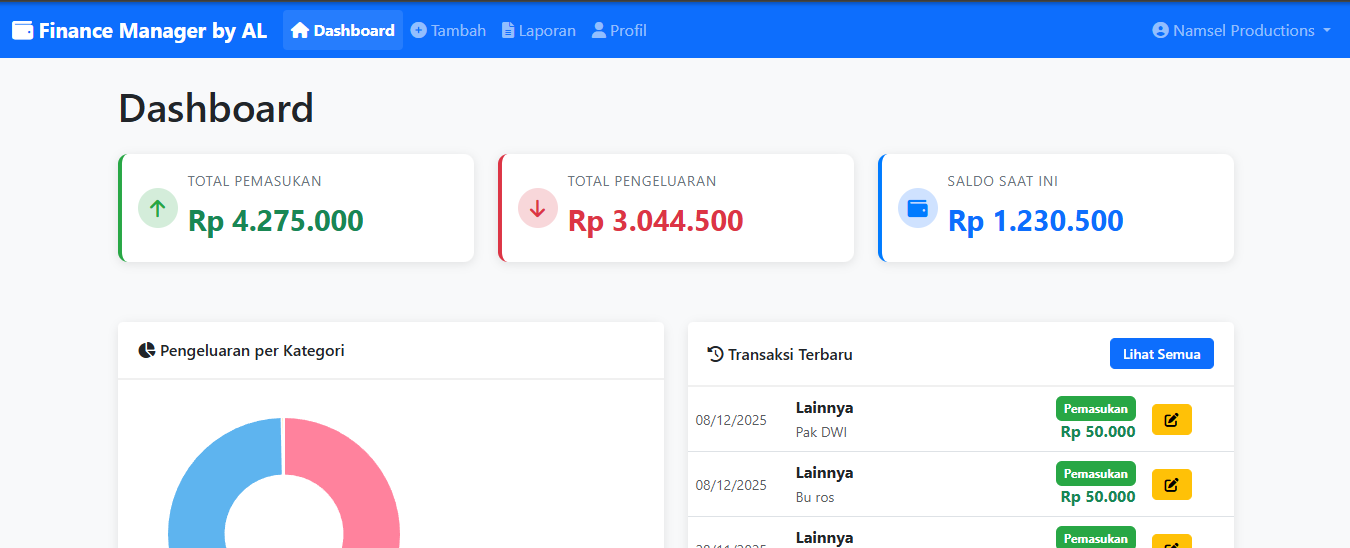Click the green up-arrow income icon

[x=157, y=208]
